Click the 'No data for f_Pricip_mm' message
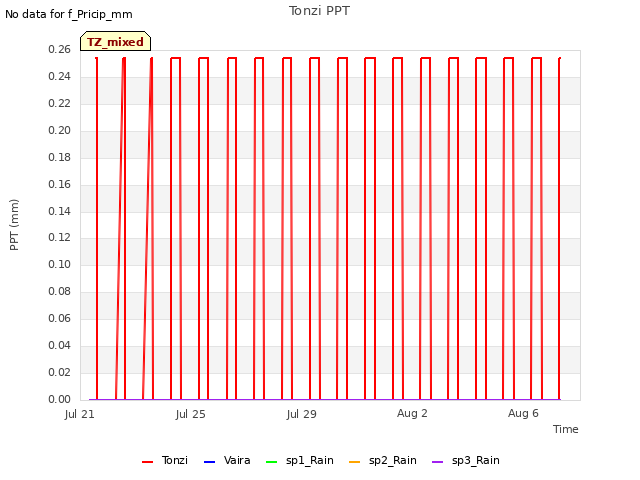 (69, 14)
